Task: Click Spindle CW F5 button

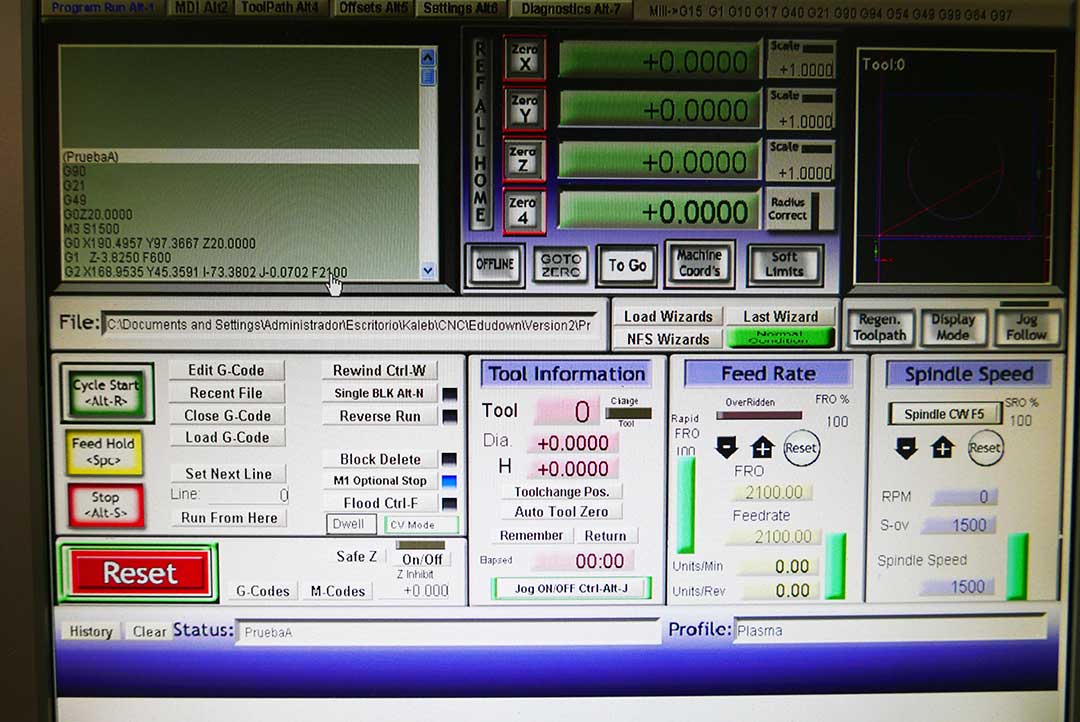Action: [x=944, y=414]
